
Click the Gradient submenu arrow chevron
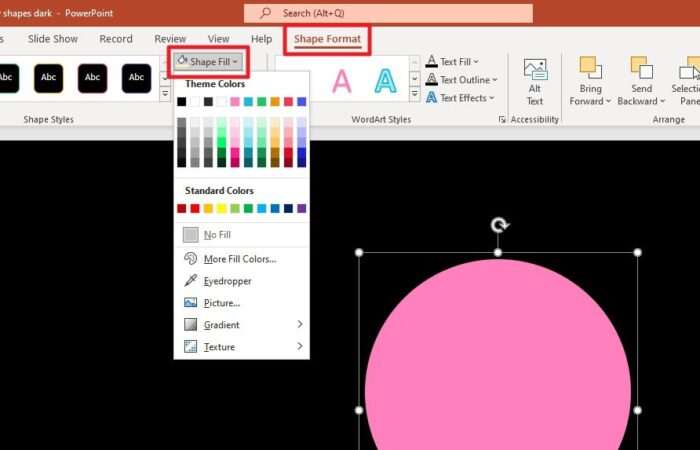point(300,324)
